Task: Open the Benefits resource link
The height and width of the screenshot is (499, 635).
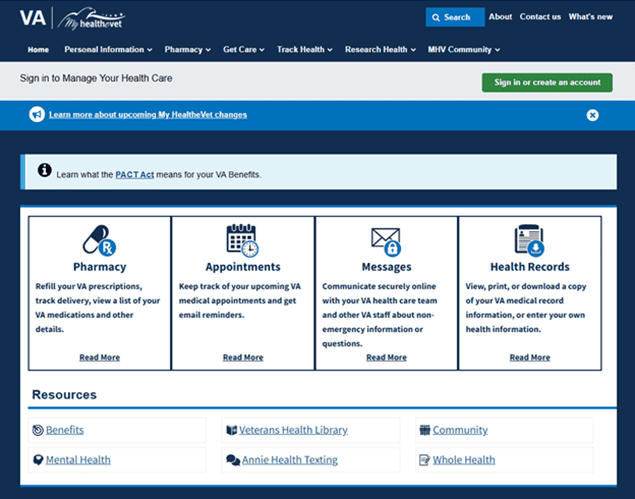Action: click(65, 430)
